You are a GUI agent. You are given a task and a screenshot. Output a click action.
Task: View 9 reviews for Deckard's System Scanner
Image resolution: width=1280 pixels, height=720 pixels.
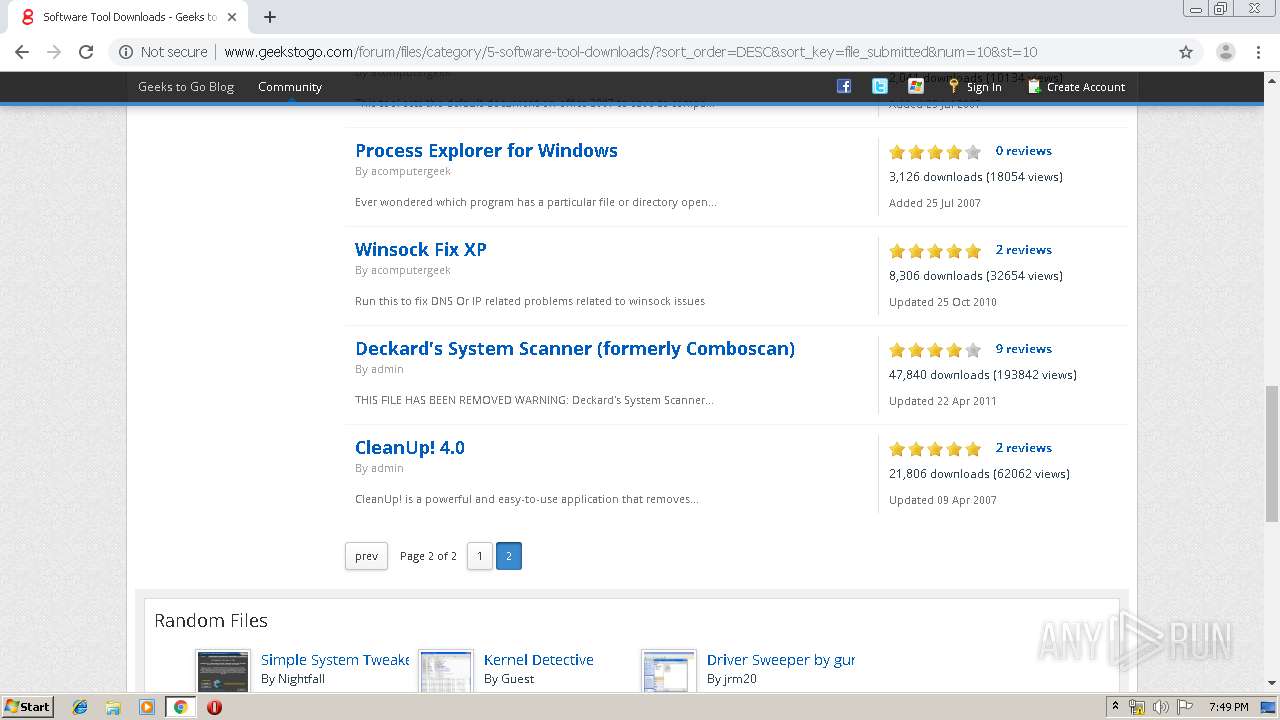(1023, 349)
